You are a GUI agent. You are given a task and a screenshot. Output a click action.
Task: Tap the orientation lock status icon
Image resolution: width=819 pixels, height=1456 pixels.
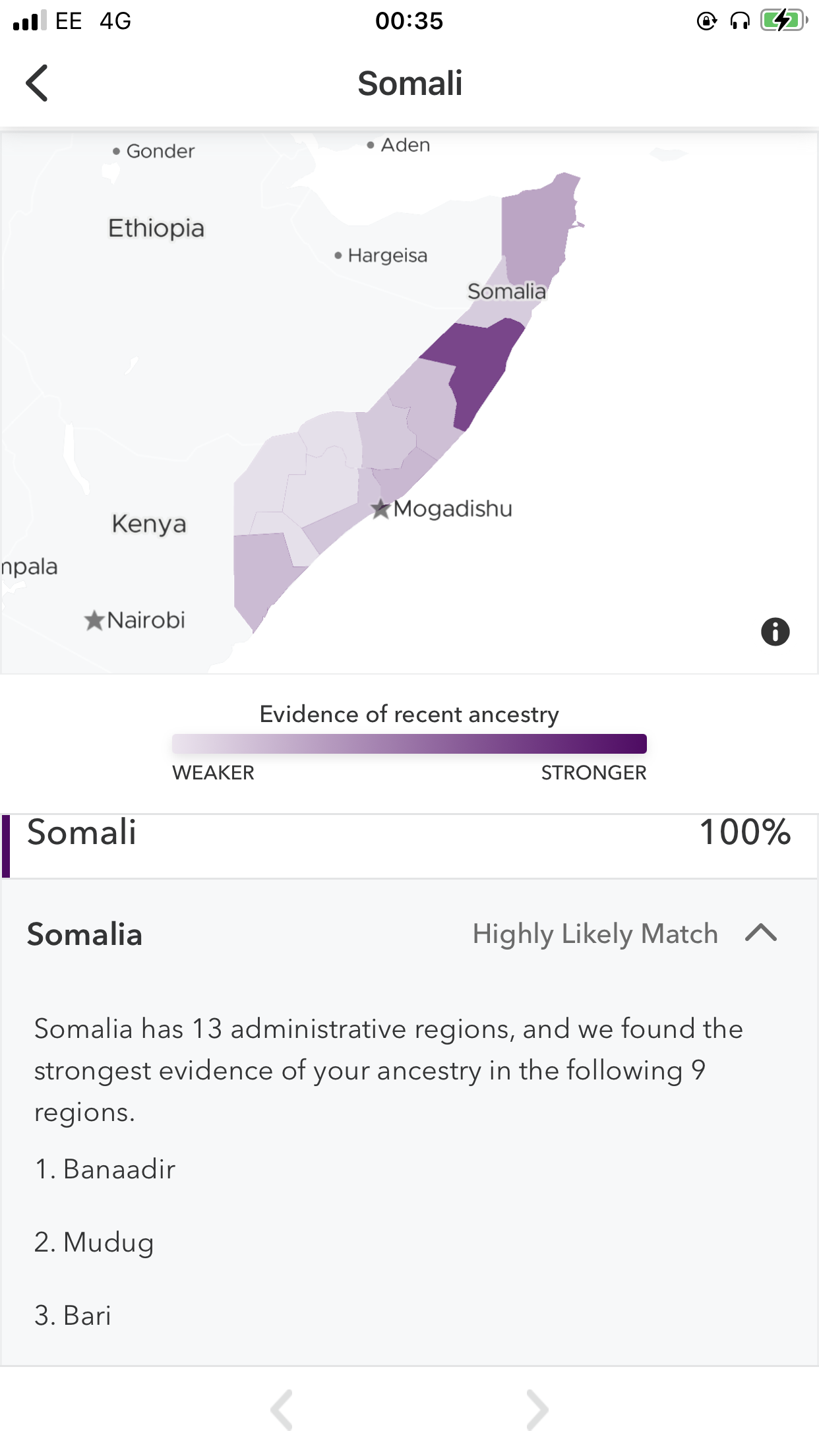point(706,21)
